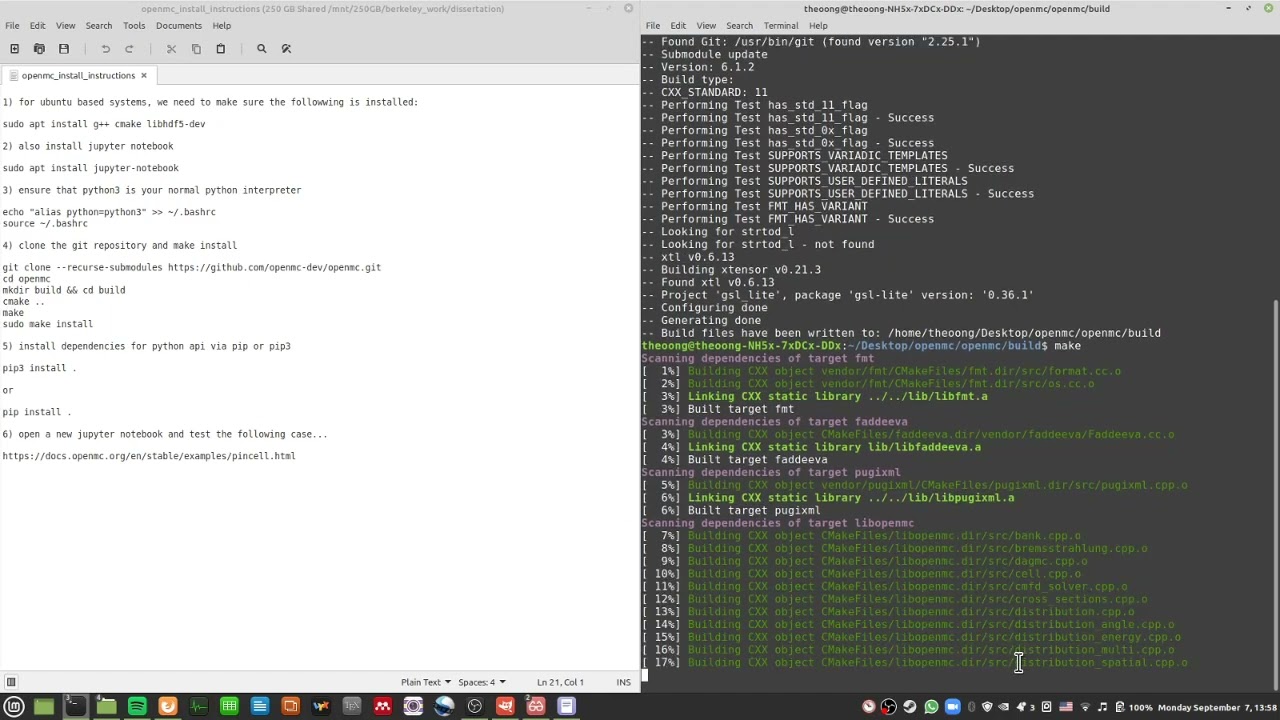Click the battery 100% indicator

[1136, 707]
